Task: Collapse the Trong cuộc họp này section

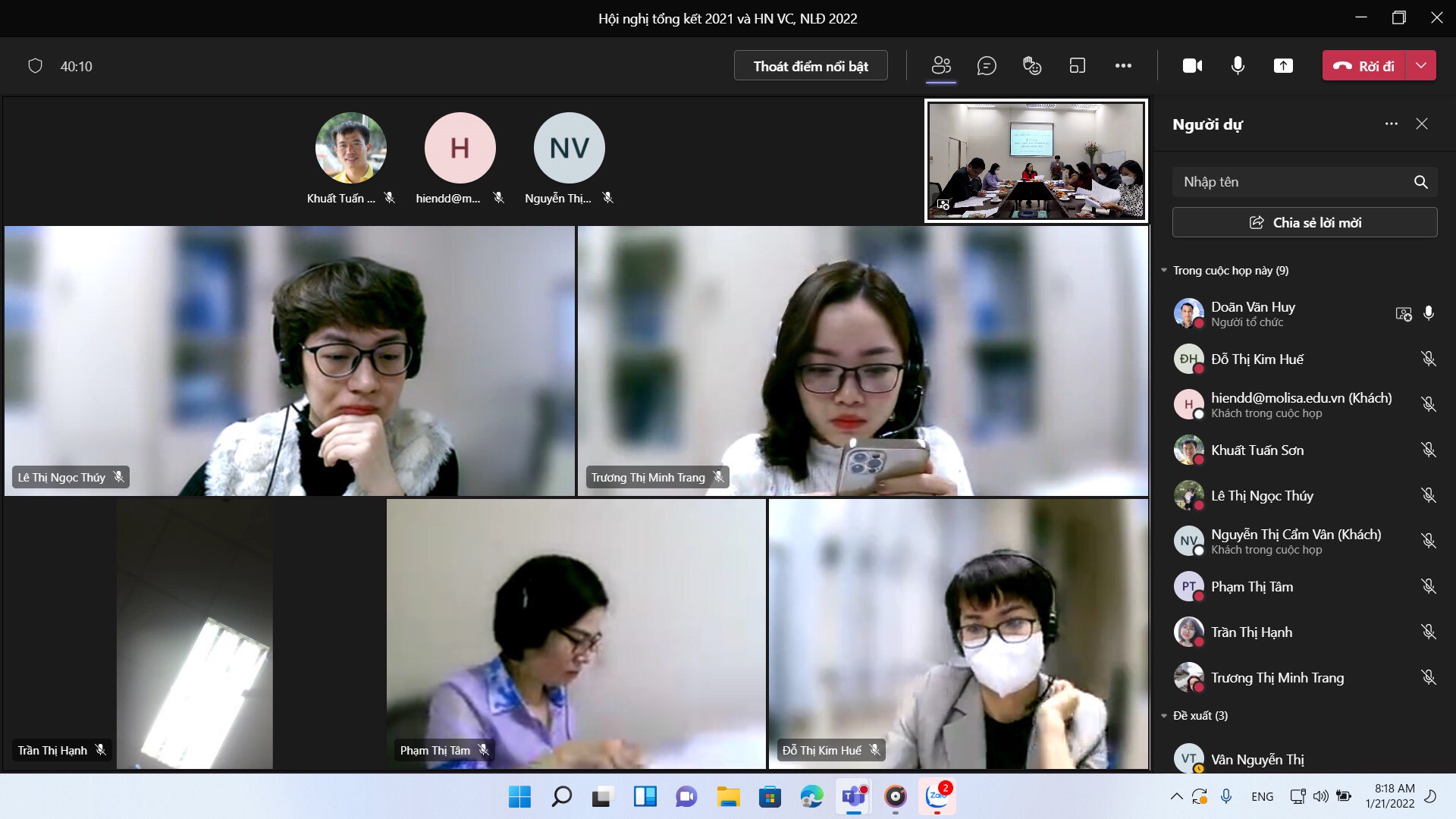Action: tap(1164, 271)
